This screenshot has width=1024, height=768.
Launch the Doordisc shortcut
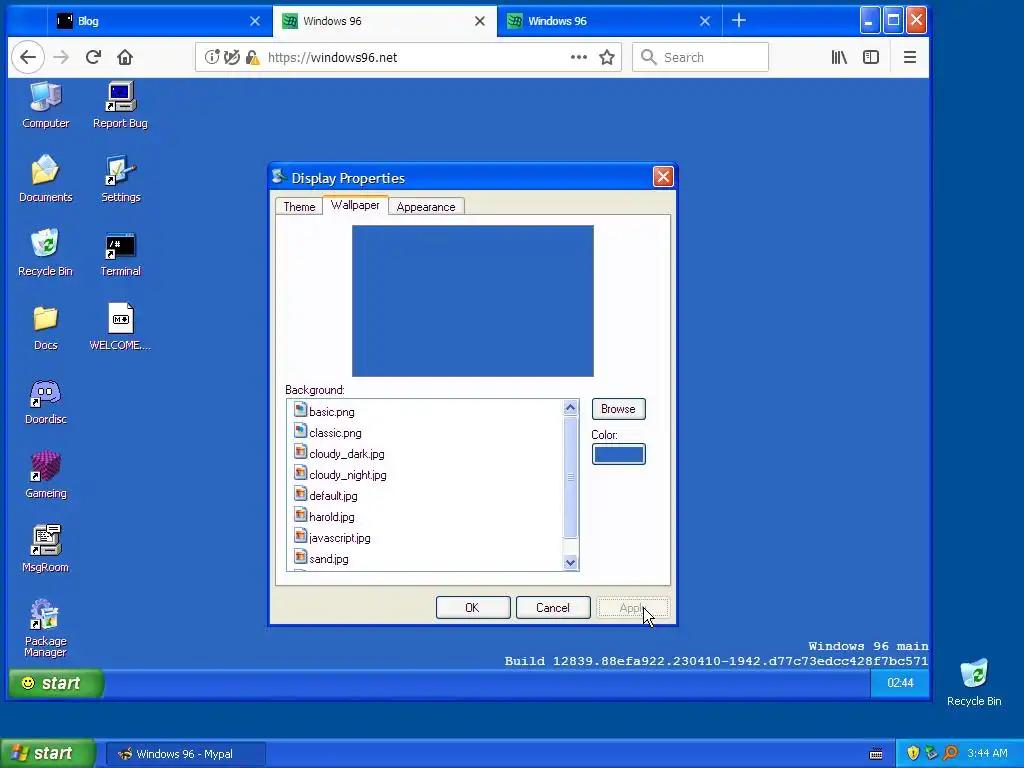[x=45, y=401]
